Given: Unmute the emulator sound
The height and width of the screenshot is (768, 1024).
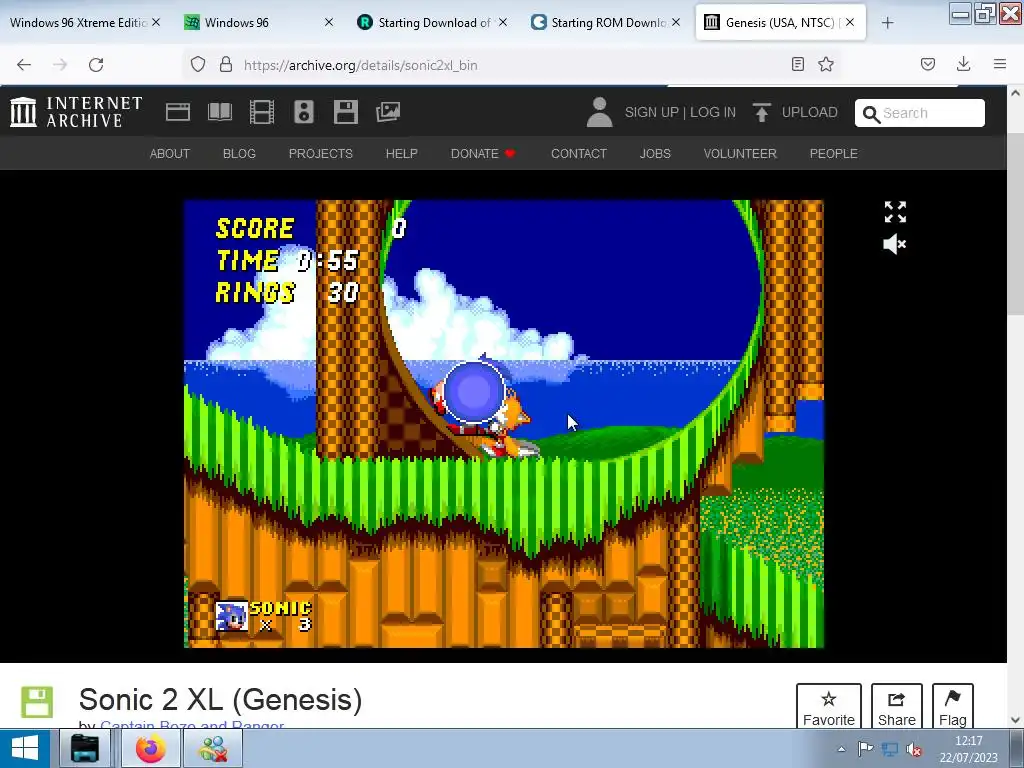Looking at the screenshot, I should (895, 244).
